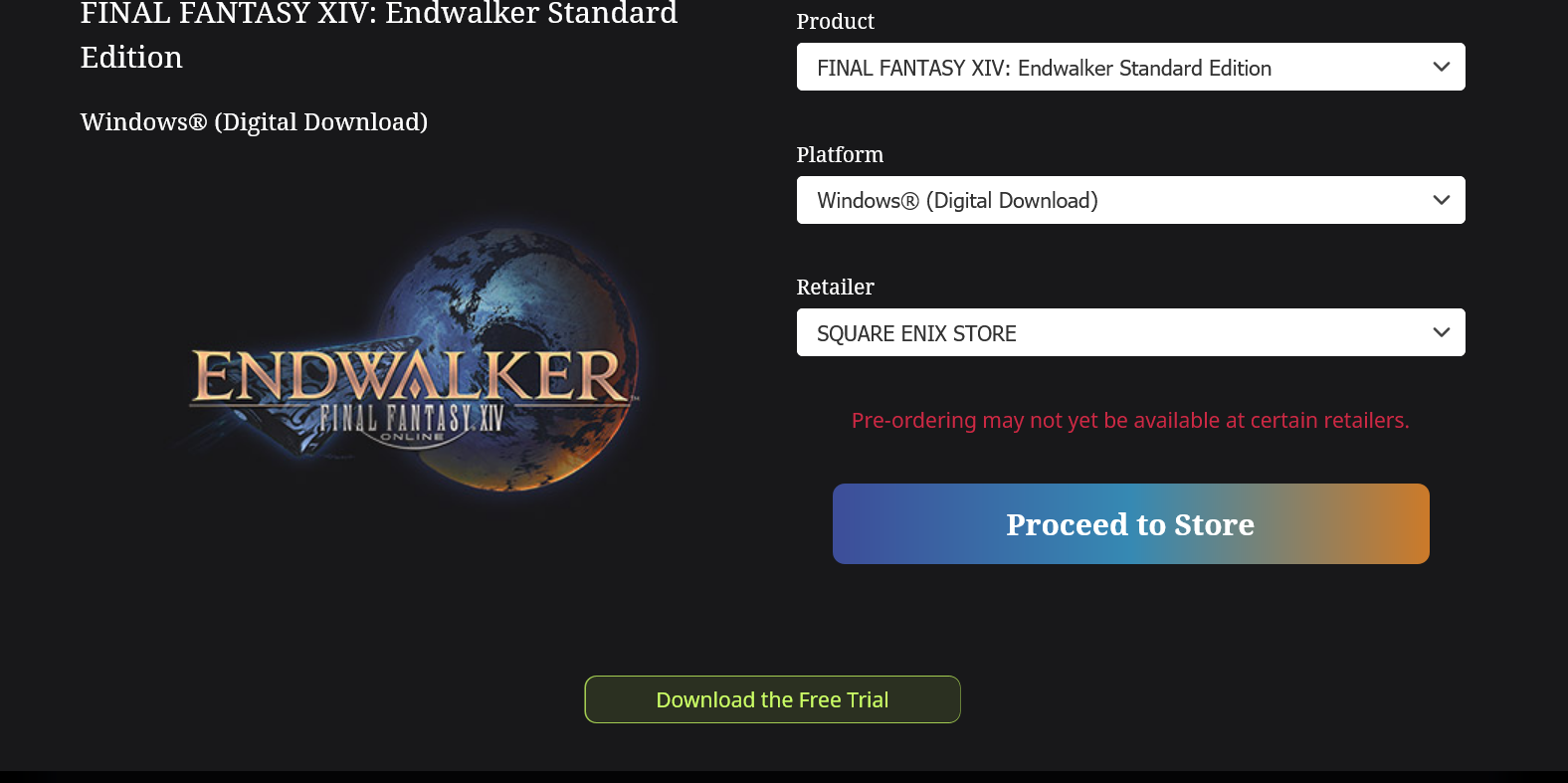Click the chevron arrow in the Platform dropdown
Screen dimensions: 1568x783
(1441, 200)
